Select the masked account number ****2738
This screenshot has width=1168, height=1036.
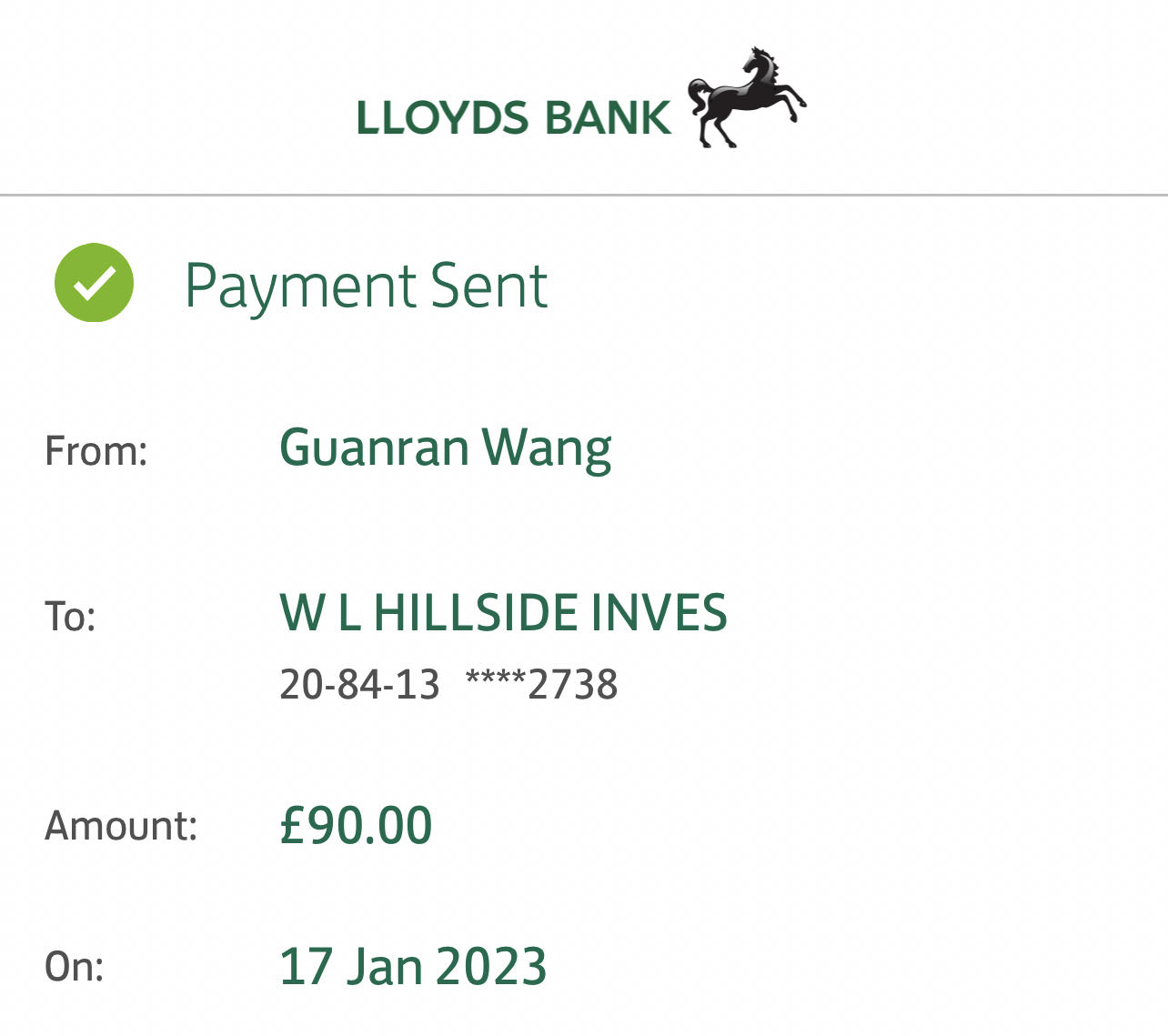(541, 684)
